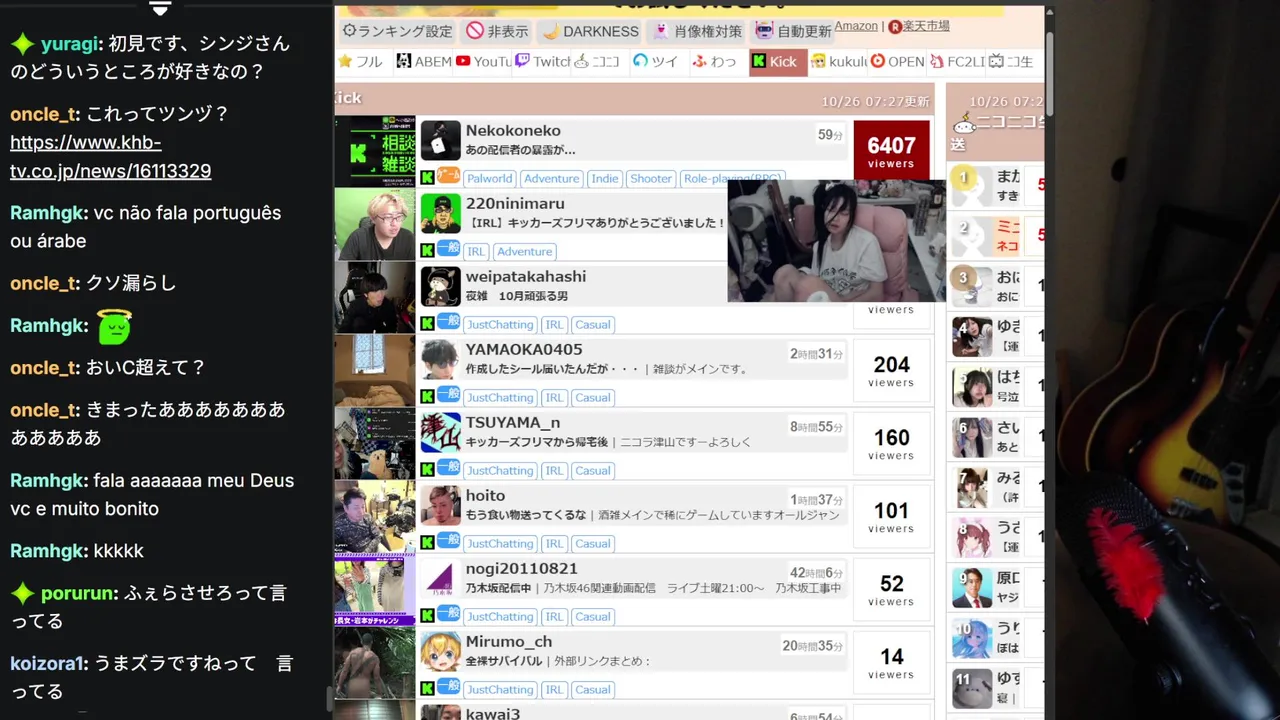Switch to the ツイ tab
The image size is (1280, 720).
pos(658,61)
